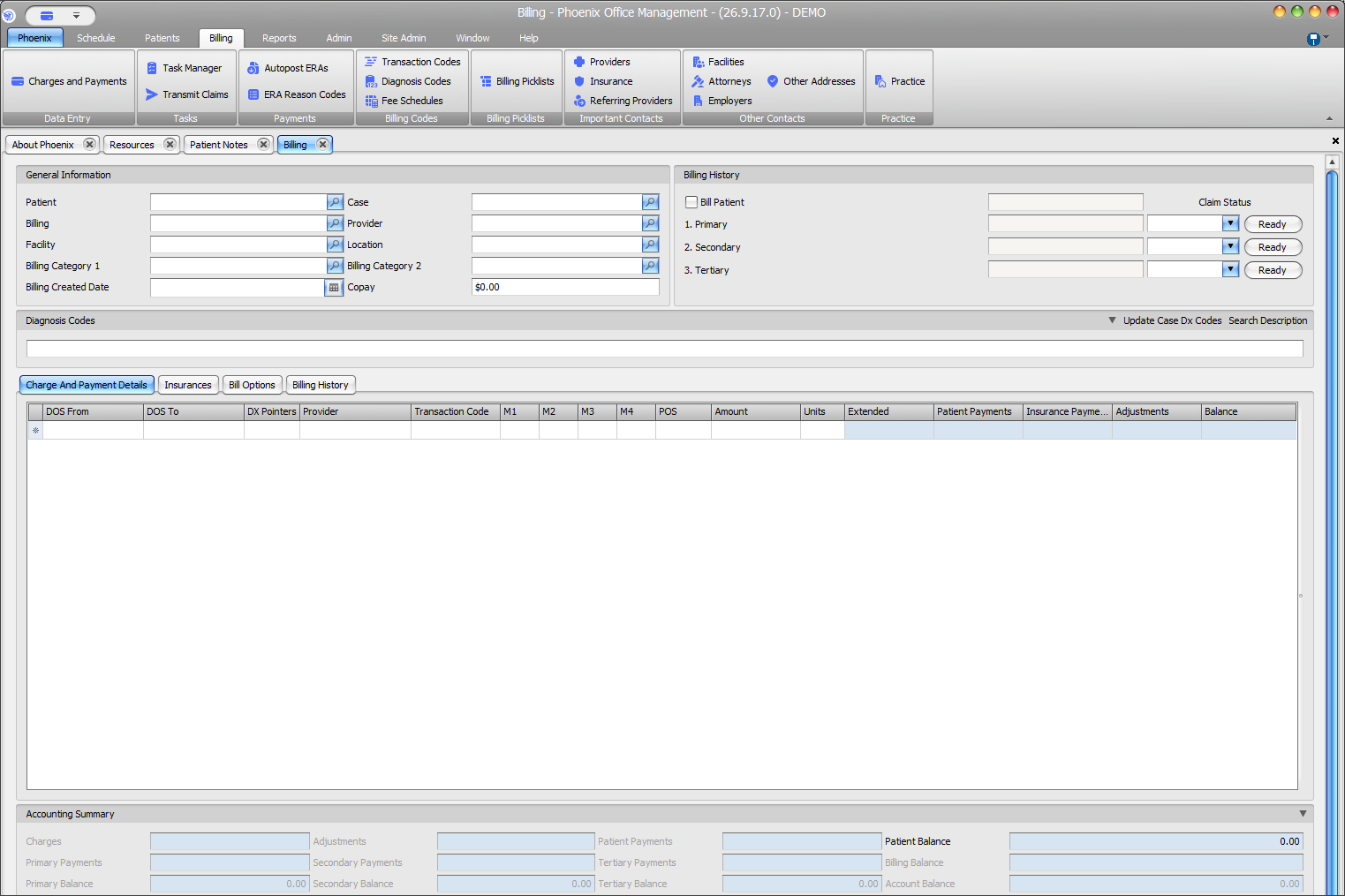Click the Diagnosis Codes input field
The height and width of the screenshot is (896, 1345).
[665, 349]
